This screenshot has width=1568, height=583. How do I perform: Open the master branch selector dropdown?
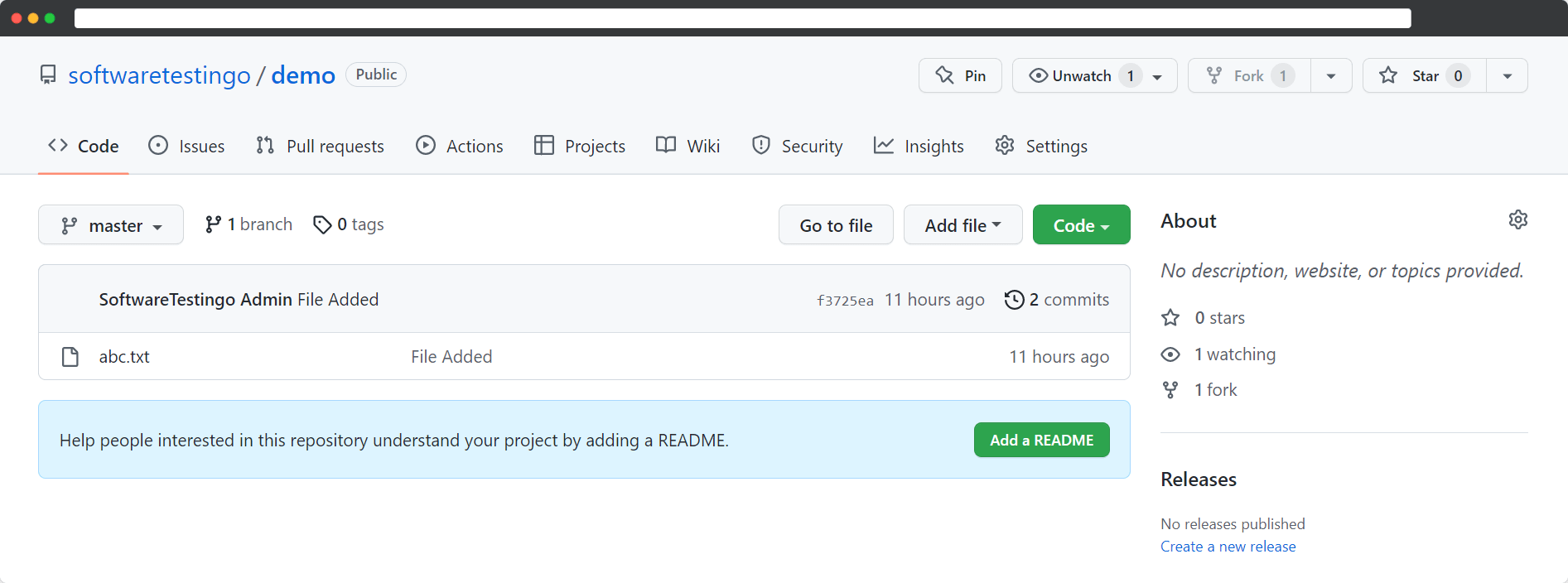[111, 225]
